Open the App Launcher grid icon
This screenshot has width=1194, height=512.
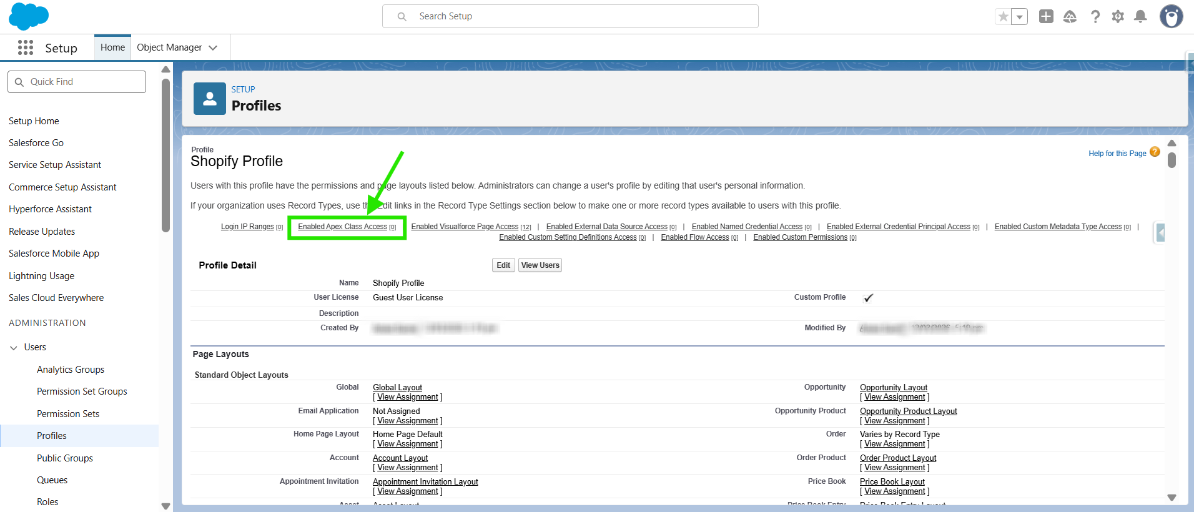coord(25,47)
